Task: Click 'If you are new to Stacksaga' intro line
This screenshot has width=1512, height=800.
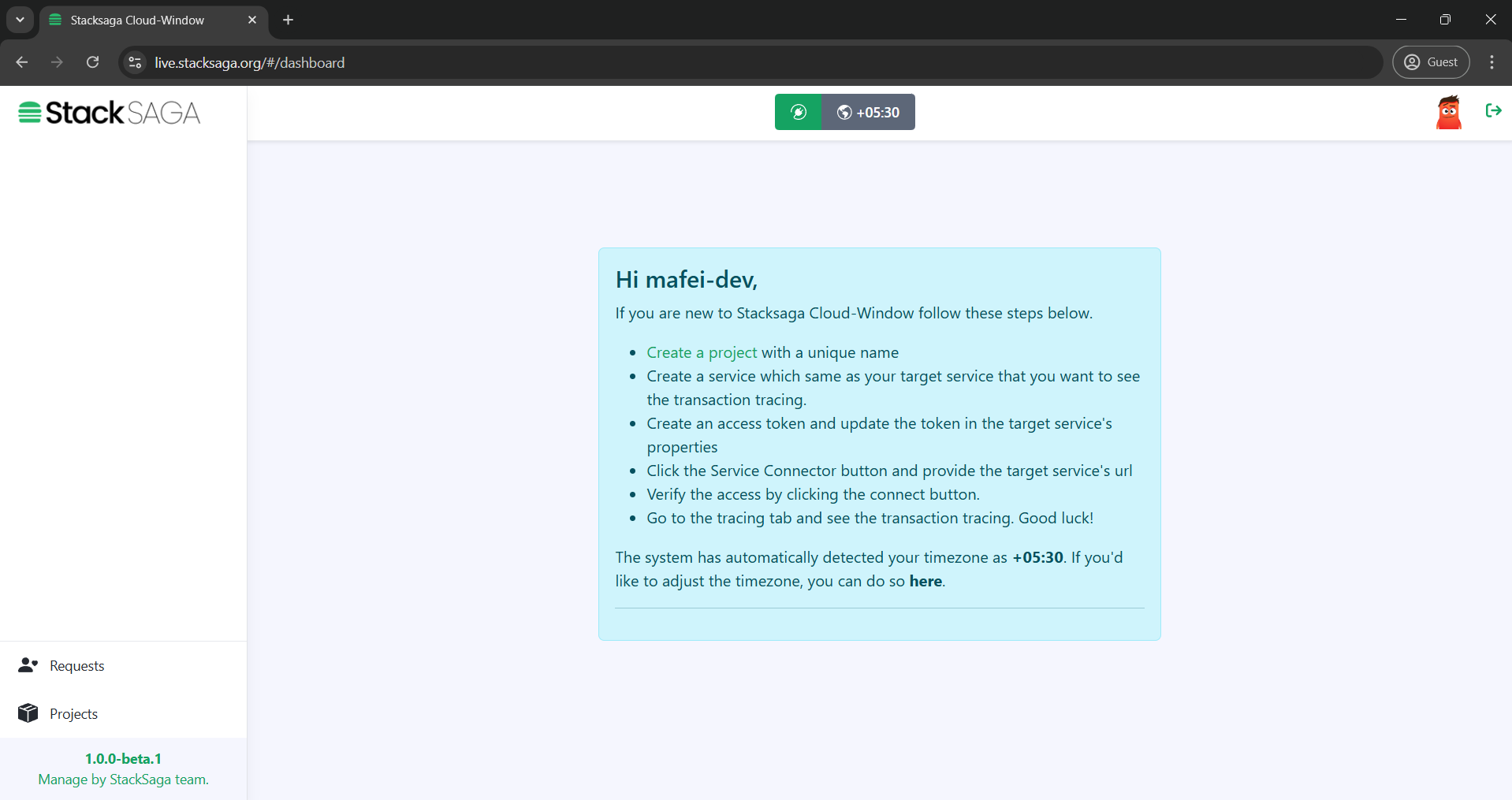Action: point(854,313)
